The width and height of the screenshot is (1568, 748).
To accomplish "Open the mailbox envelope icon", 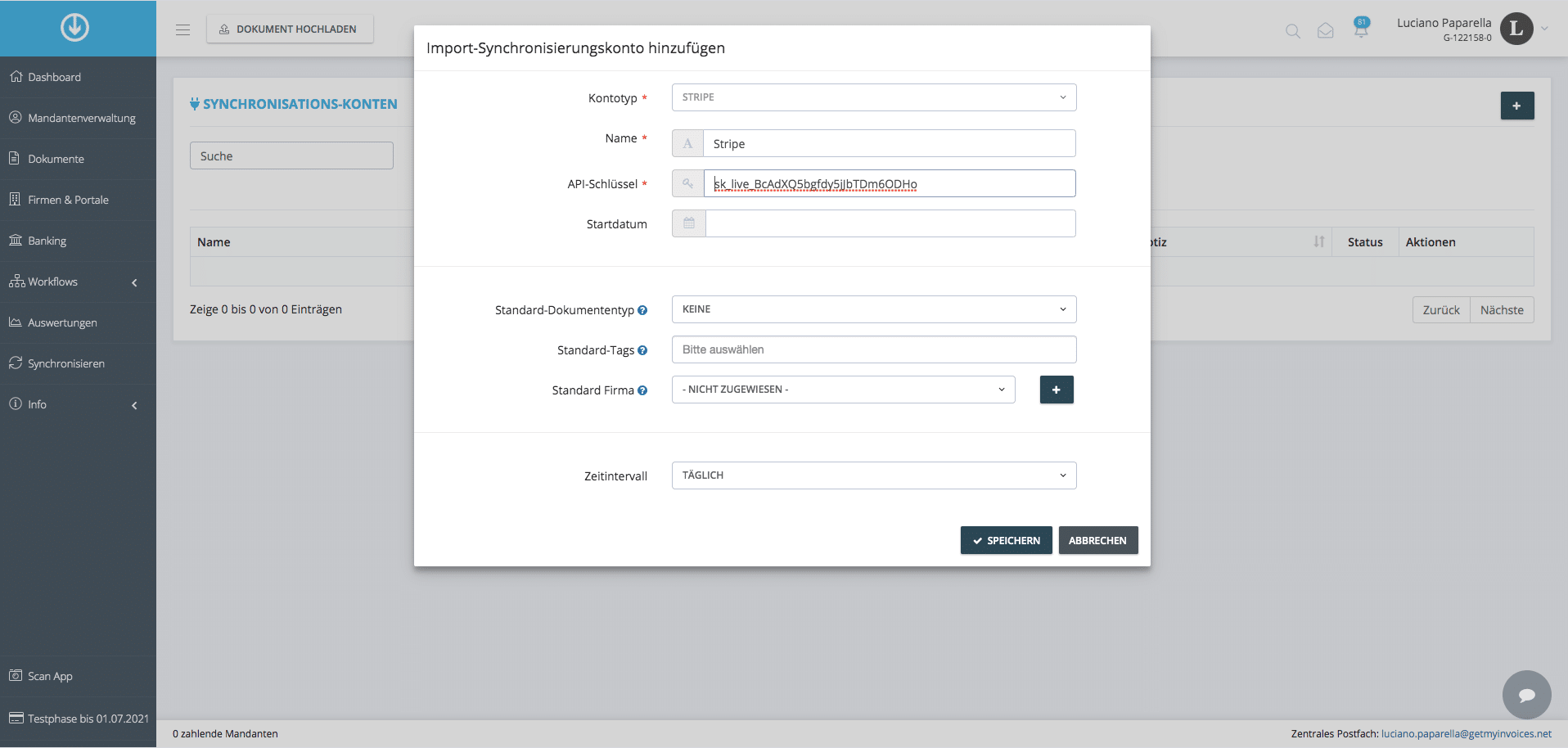I will (x=1326, y=31).
